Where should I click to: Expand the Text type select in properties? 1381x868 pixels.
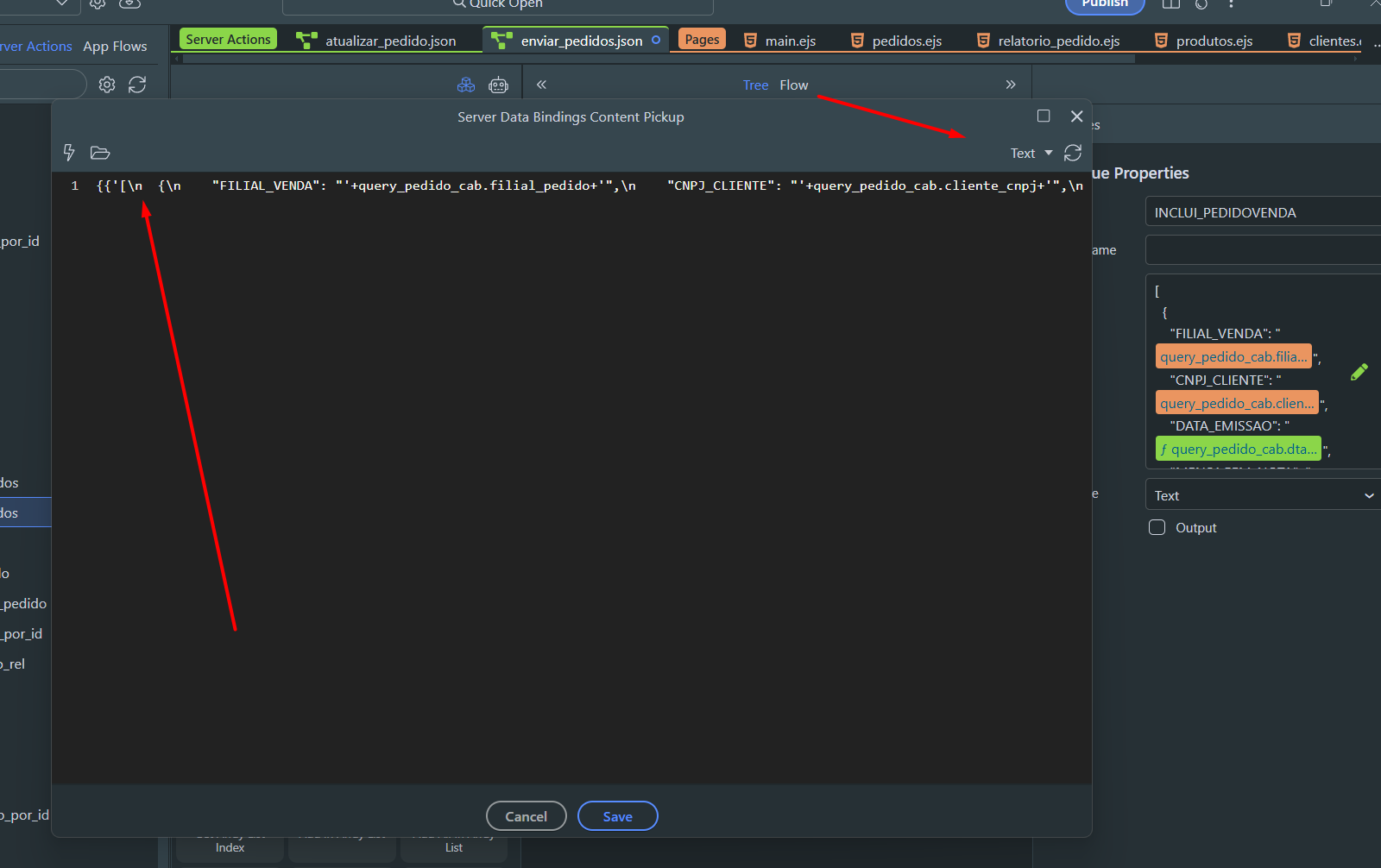pyautogui.click(x=1263, y=495)
